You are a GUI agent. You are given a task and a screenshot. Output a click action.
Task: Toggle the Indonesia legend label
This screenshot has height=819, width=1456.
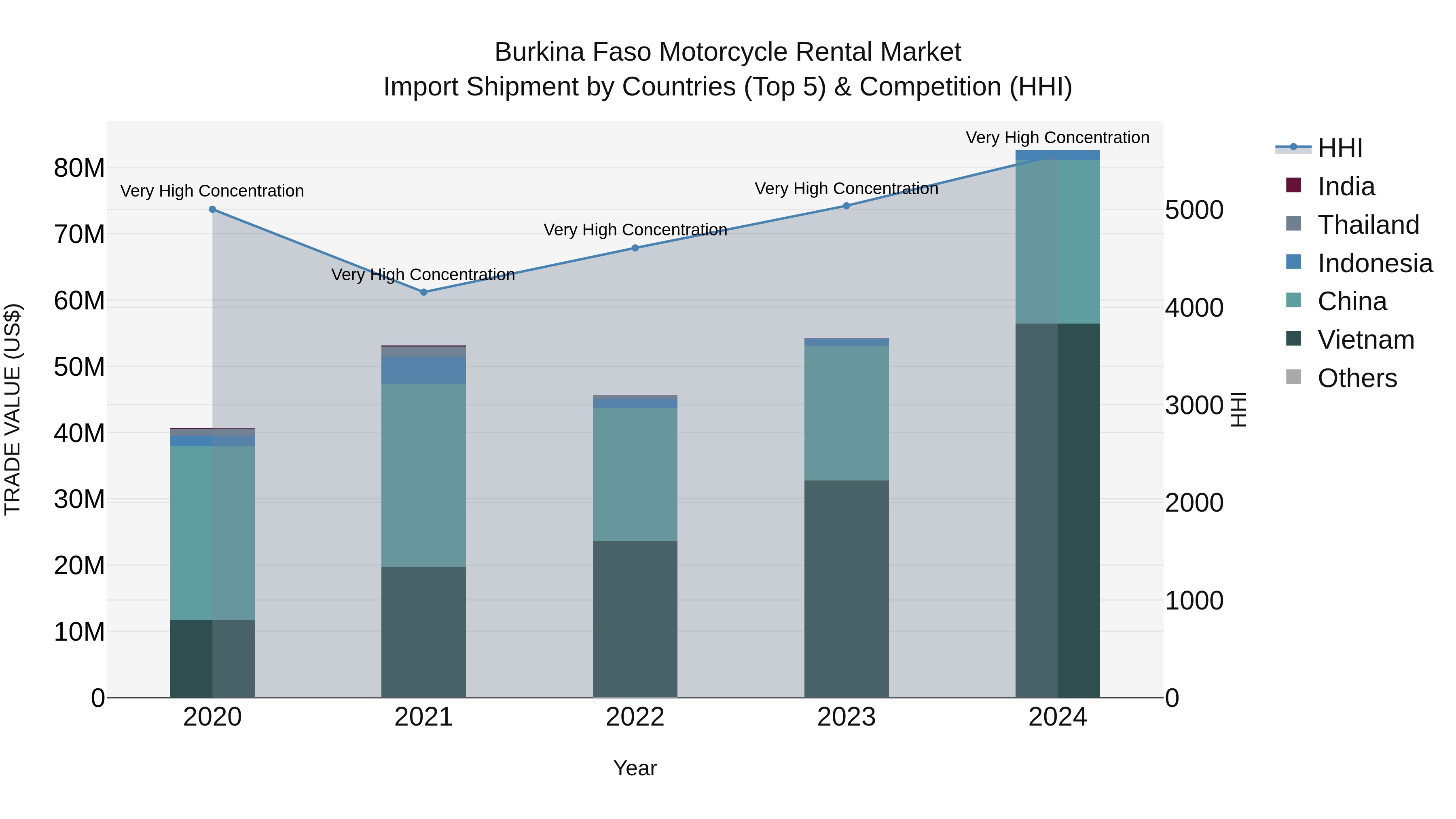pyautogui.click(x=1375, y=263)
